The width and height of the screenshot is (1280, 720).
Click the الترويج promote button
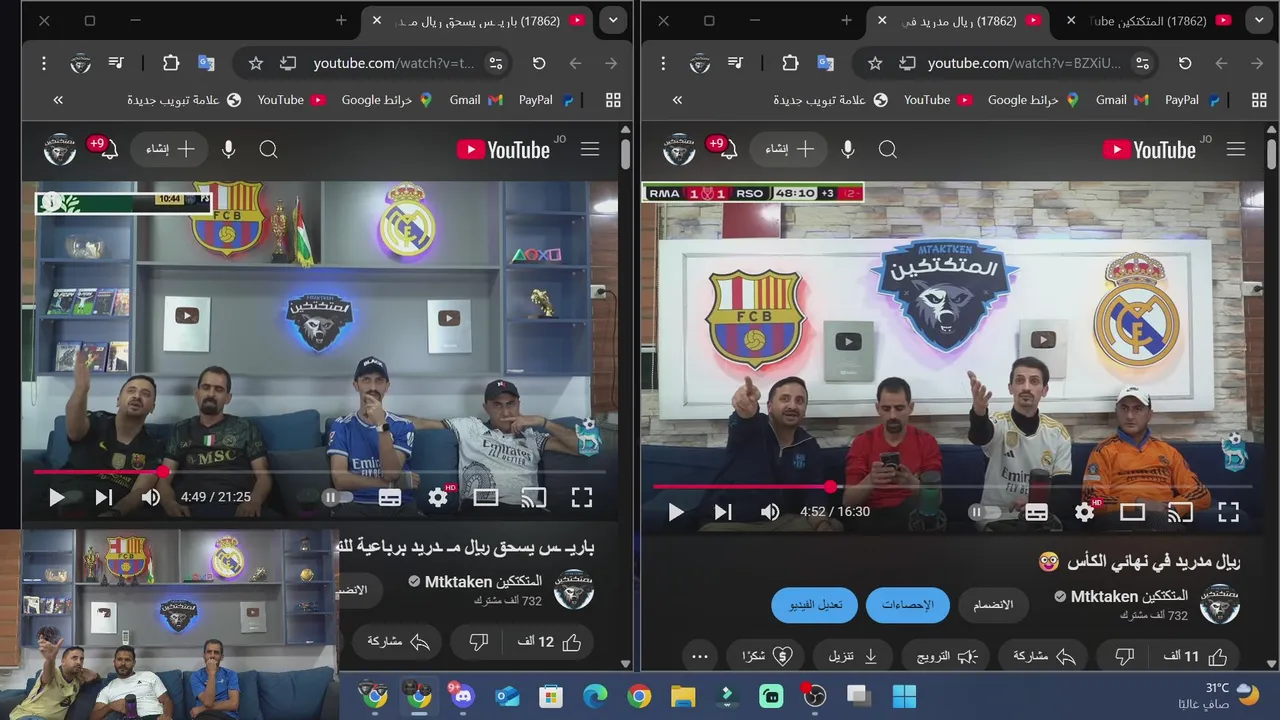(x=946, y=657)
